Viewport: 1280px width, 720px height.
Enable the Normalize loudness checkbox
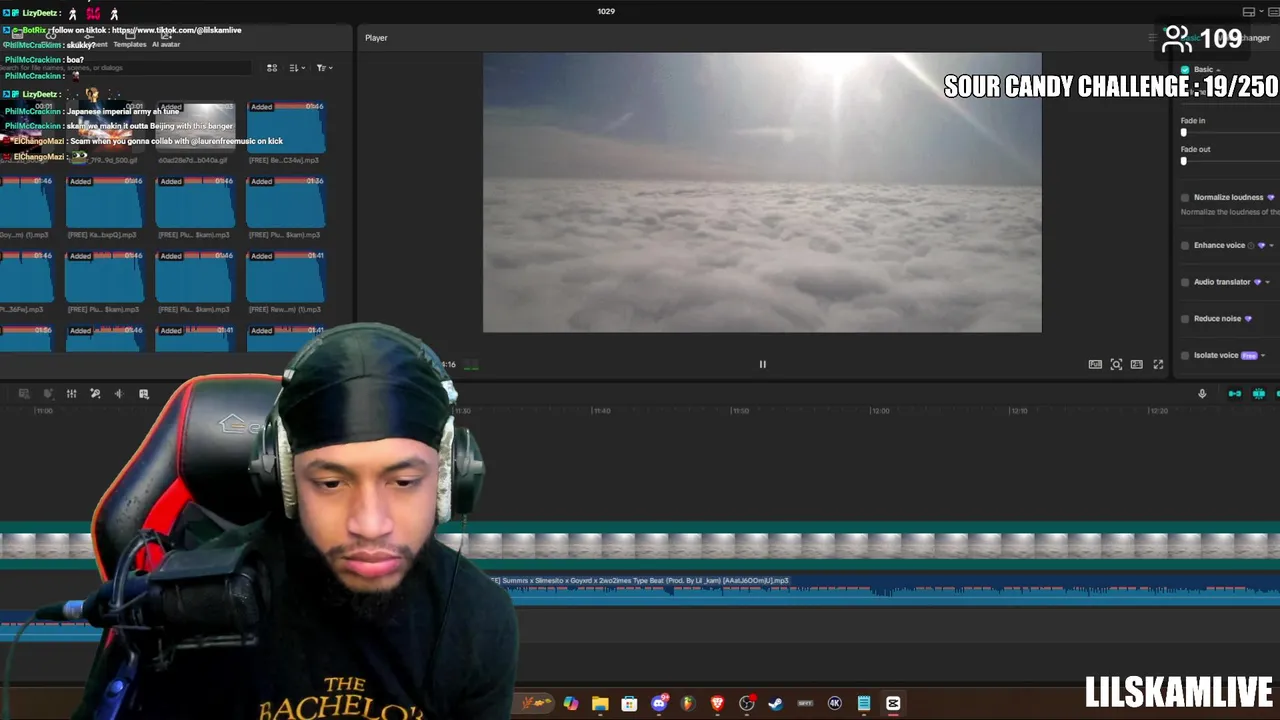coord(1185,197)
